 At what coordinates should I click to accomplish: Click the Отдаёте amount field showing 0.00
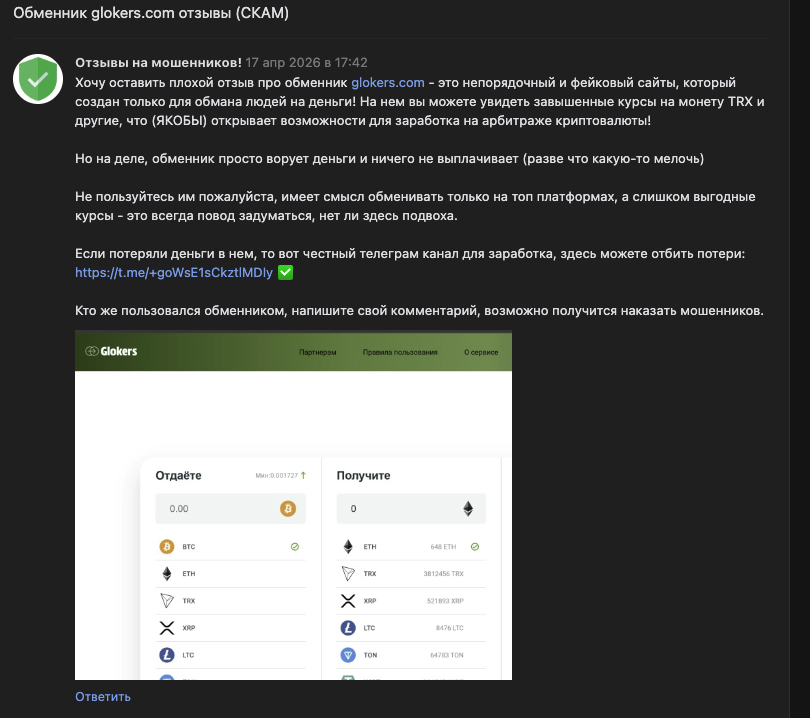(215, 509)
